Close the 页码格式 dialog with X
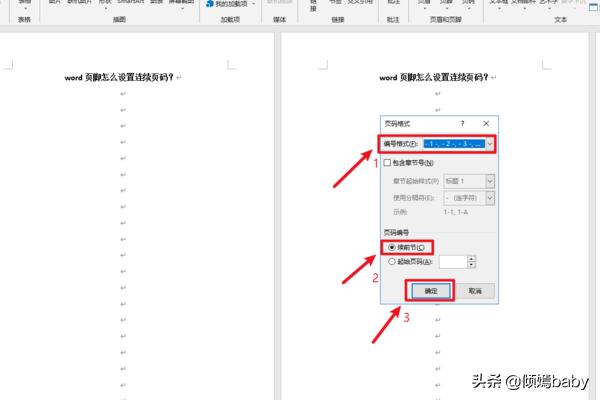 486,123
